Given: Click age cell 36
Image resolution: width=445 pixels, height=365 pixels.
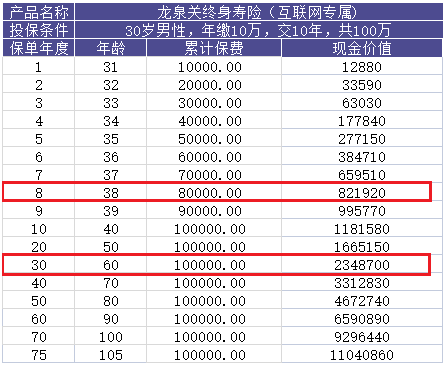Looking at the screenshot, I should point(111,157).
